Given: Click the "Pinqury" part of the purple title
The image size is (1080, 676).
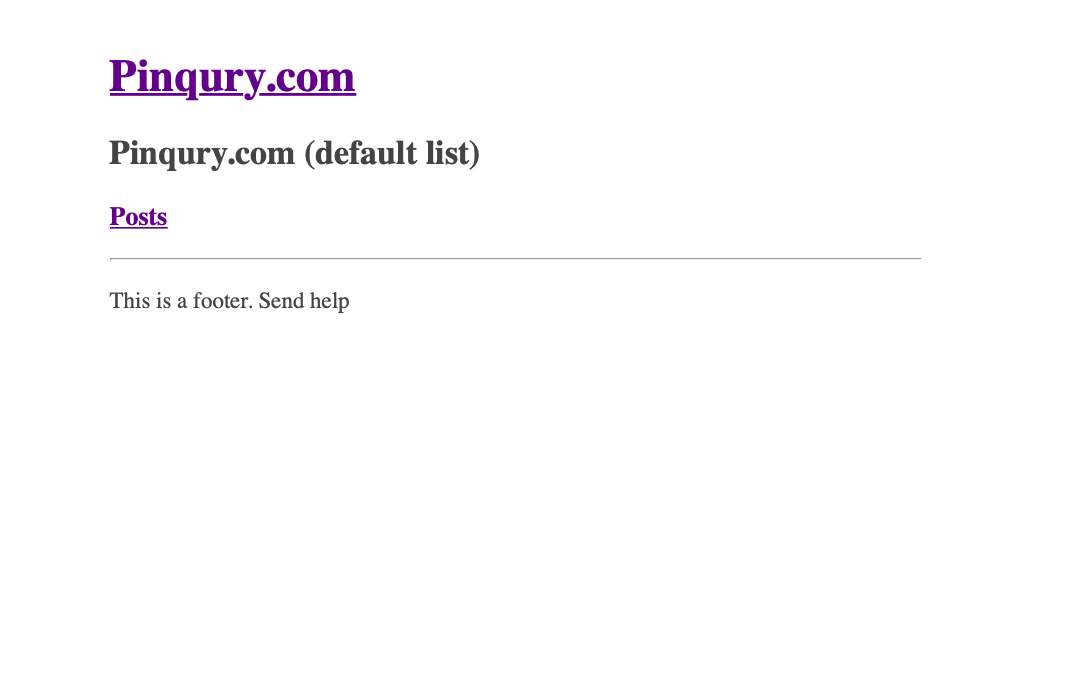Looking at the screenshot, I should 187,77.
